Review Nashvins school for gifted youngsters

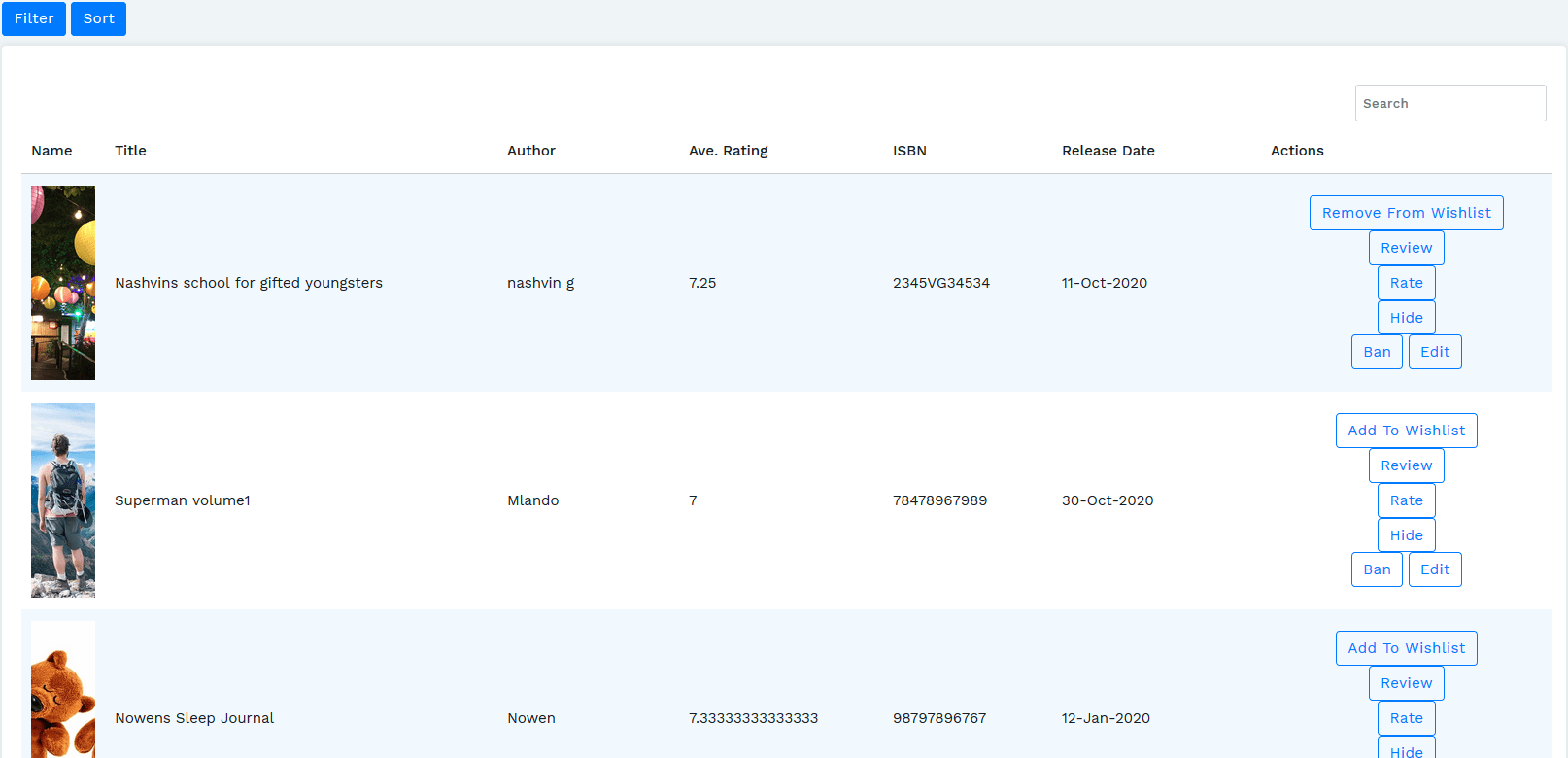[1406, 248]
